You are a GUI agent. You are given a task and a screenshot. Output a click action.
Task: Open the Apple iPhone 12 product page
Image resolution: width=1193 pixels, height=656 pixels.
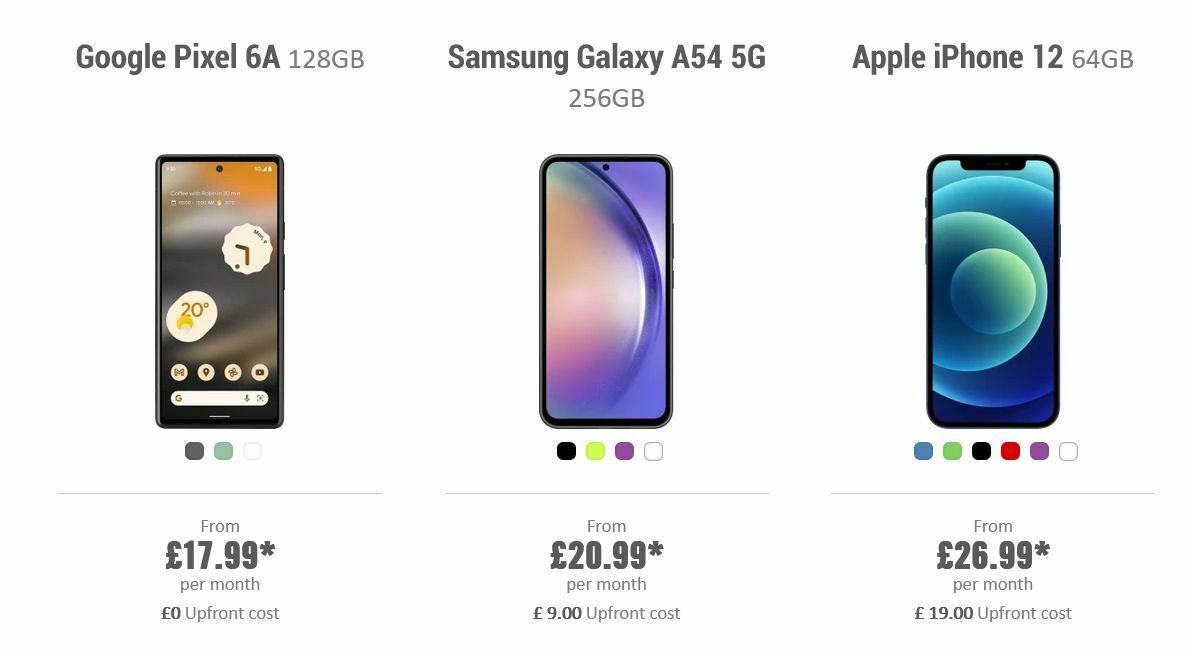coord(992,57)
